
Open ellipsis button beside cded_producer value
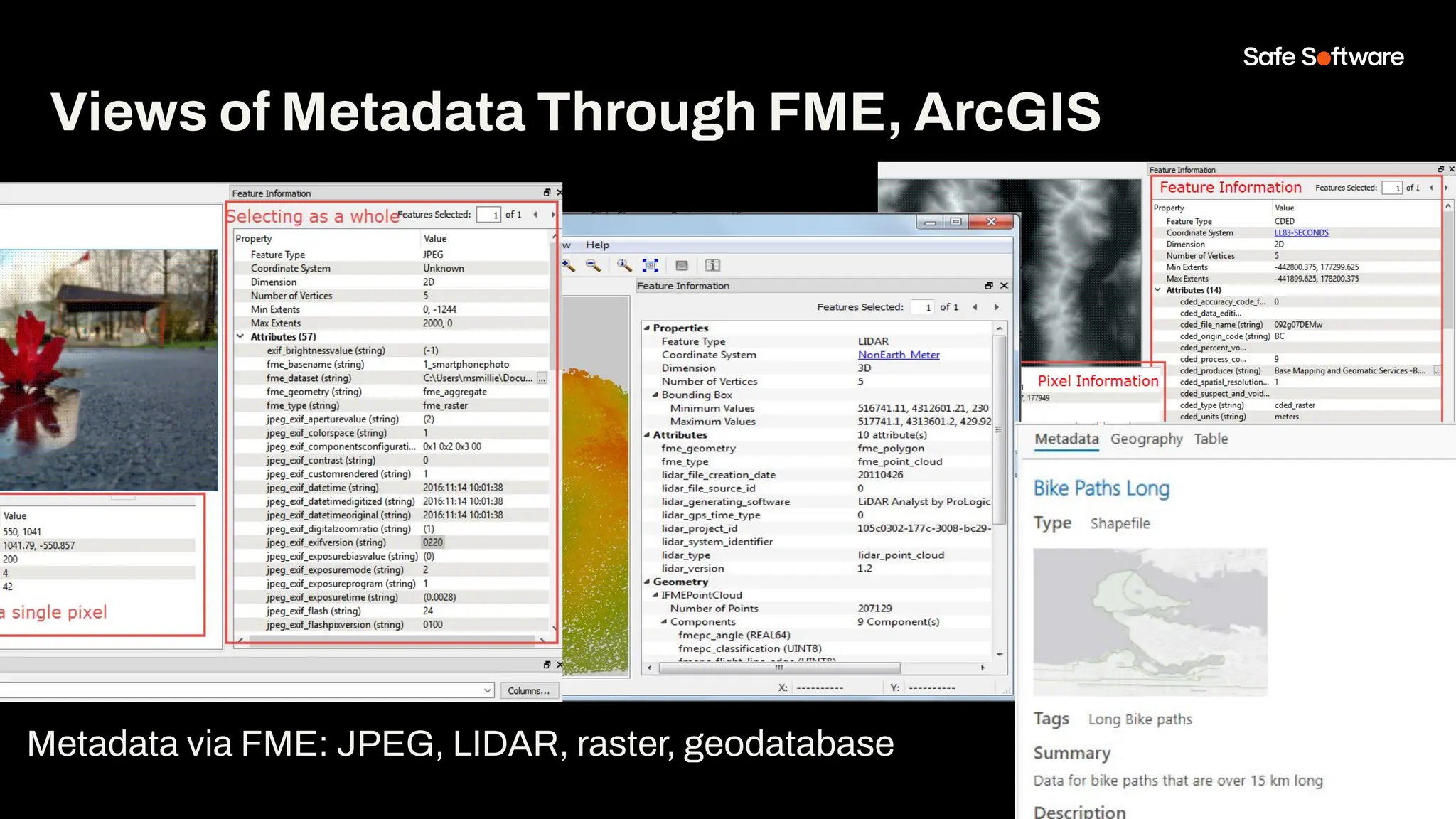coord(1438,371)
